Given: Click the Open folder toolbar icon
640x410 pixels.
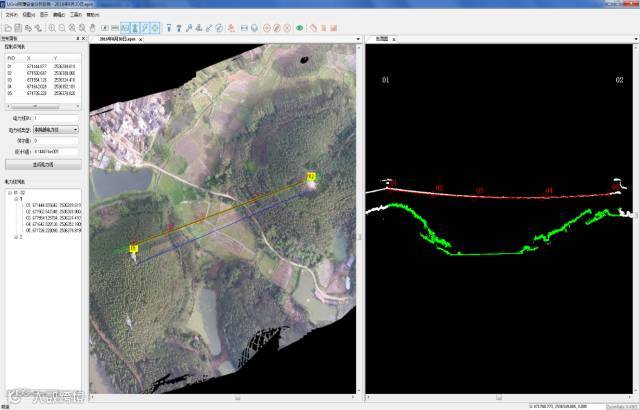Looking at the screenshot, I should (x=8, y=28).
